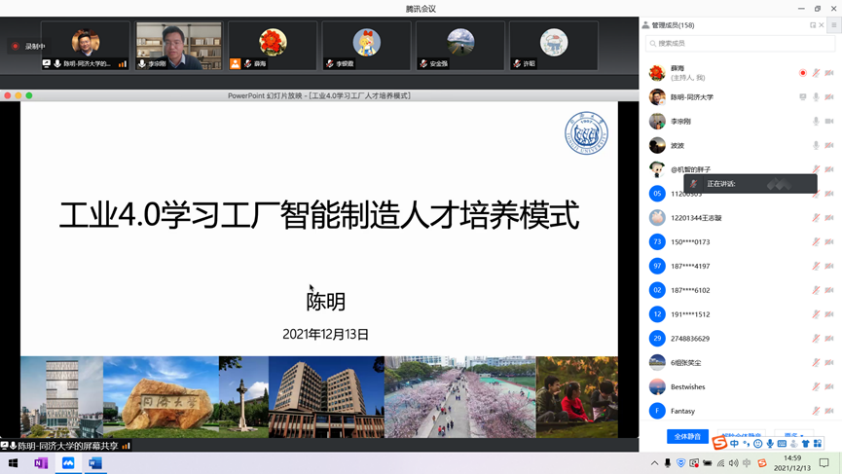Unmute participant Bestwishes microphone
The width and height of the screenshot is (842, 474).
coord(816,387)
